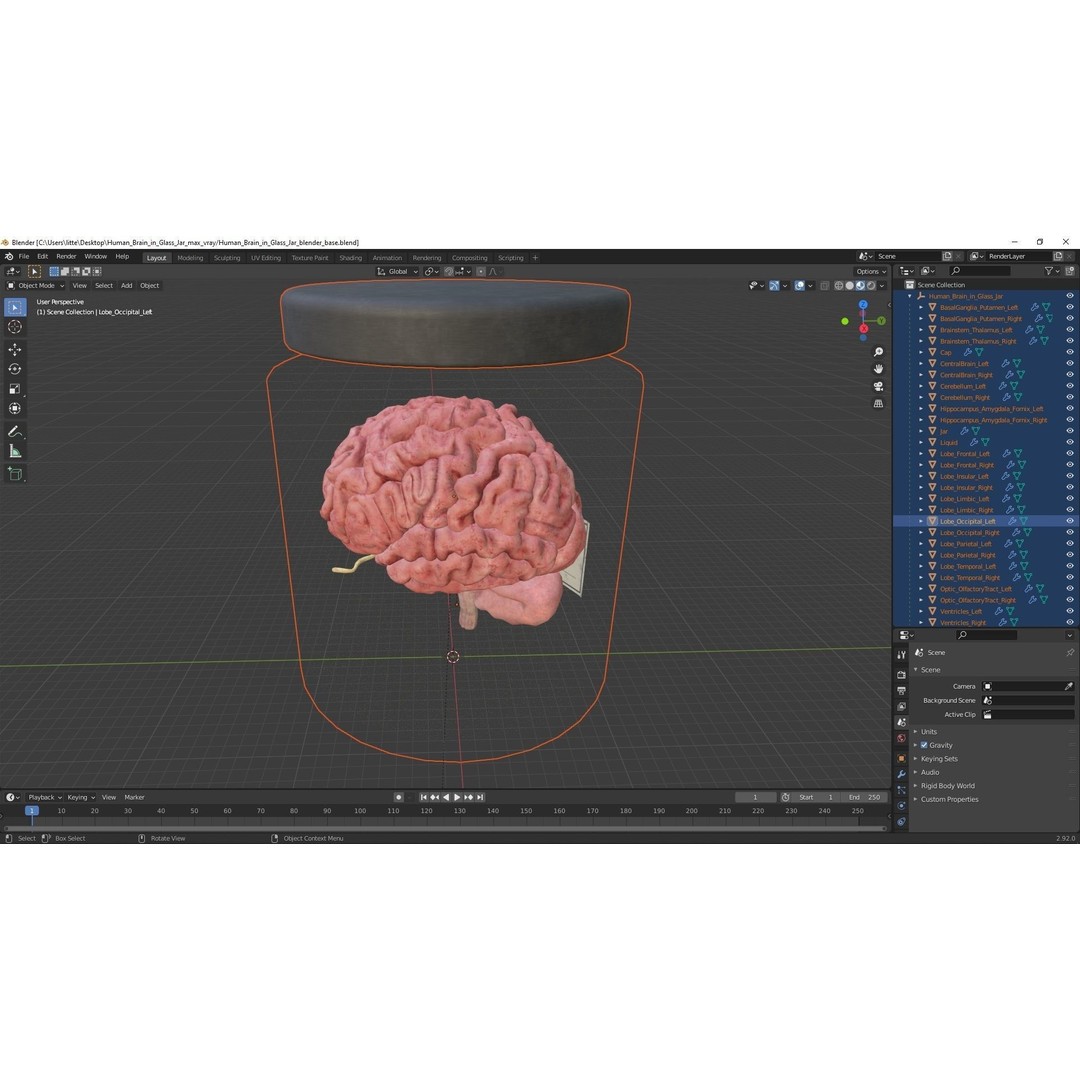Collapse the Human_Brain_in_Glass_Jar collection
1080x1080 pixels.
click(910, 296)
